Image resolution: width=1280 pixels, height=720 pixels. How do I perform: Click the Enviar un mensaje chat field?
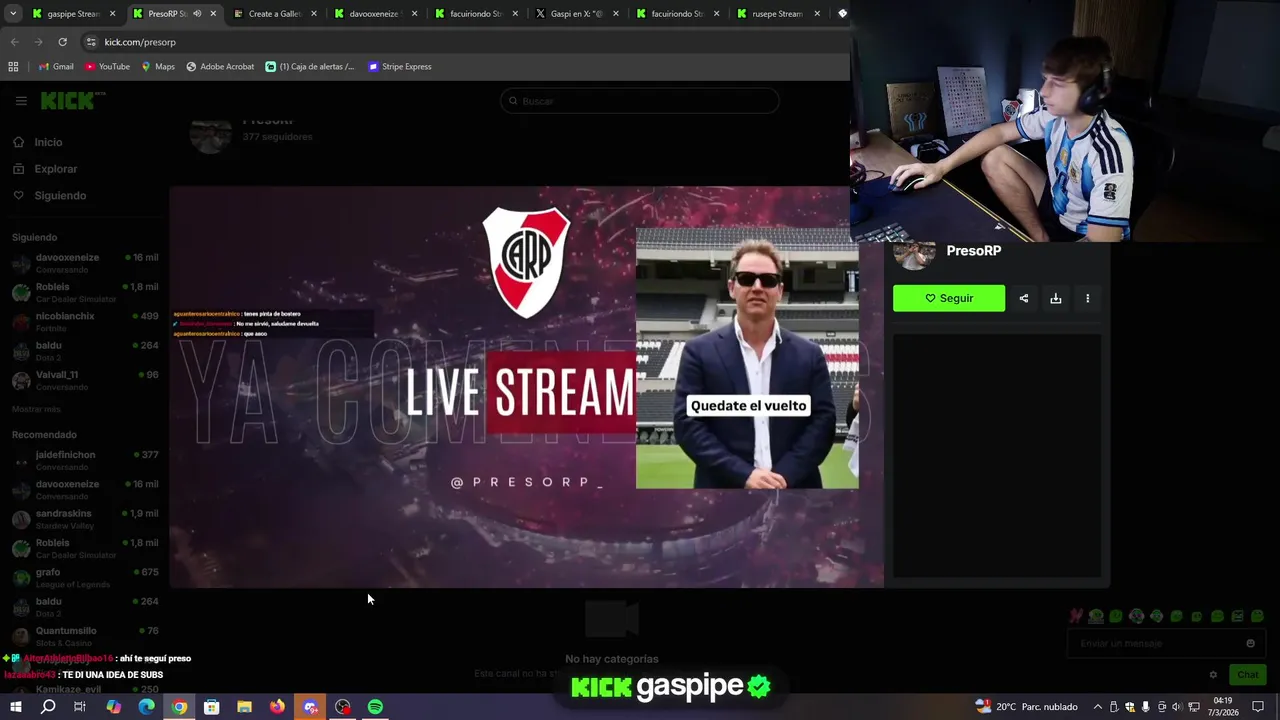point(1166,643)
